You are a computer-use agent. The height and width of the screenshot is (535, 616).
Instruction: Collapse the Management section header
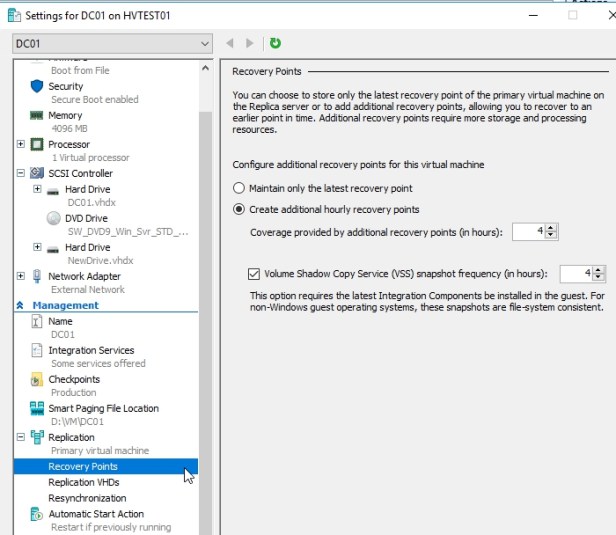(21, 305)
